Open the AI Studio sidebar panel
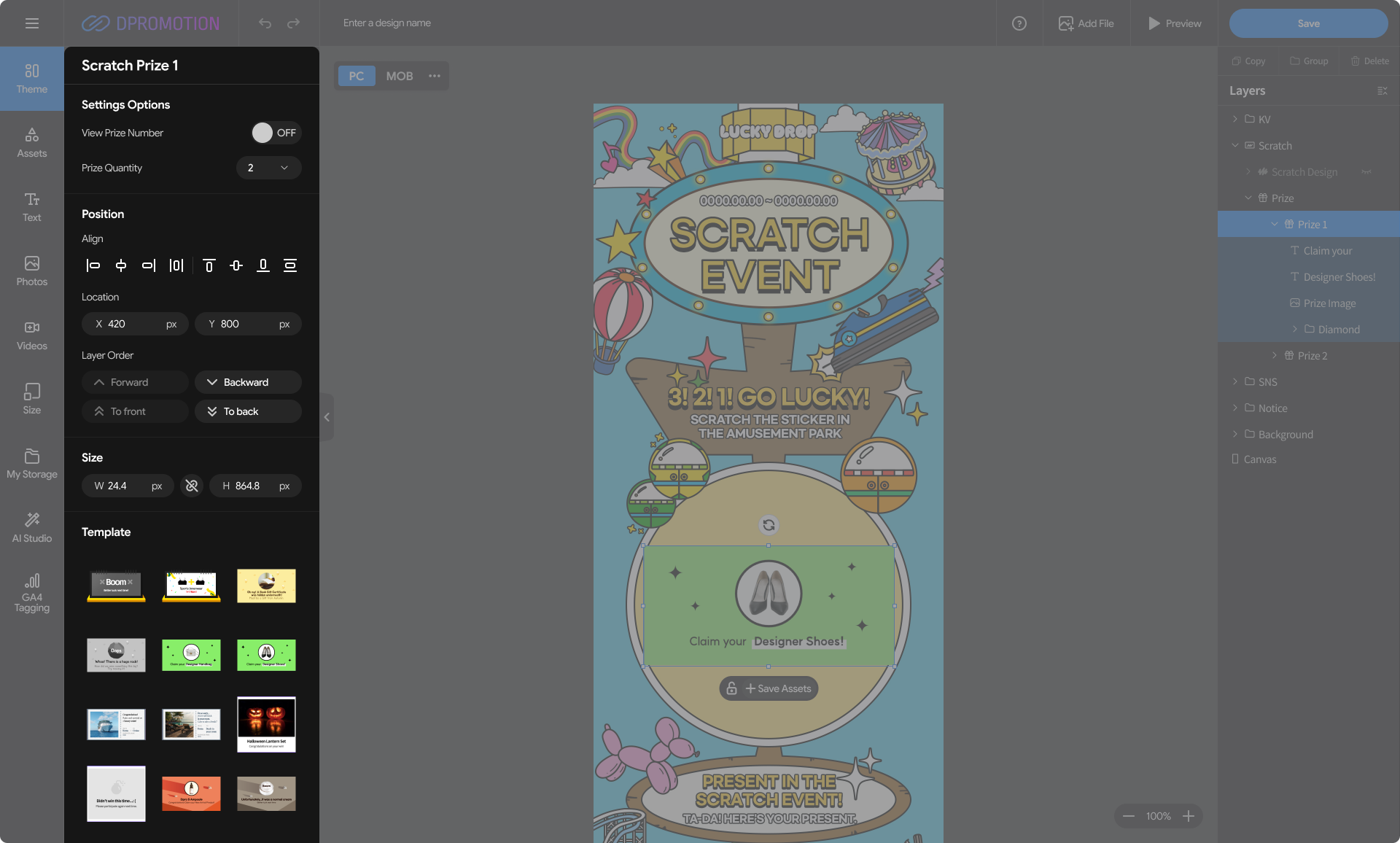This screenshot has height=843, width=1400. pyautogui.click(x=32, y=527)
